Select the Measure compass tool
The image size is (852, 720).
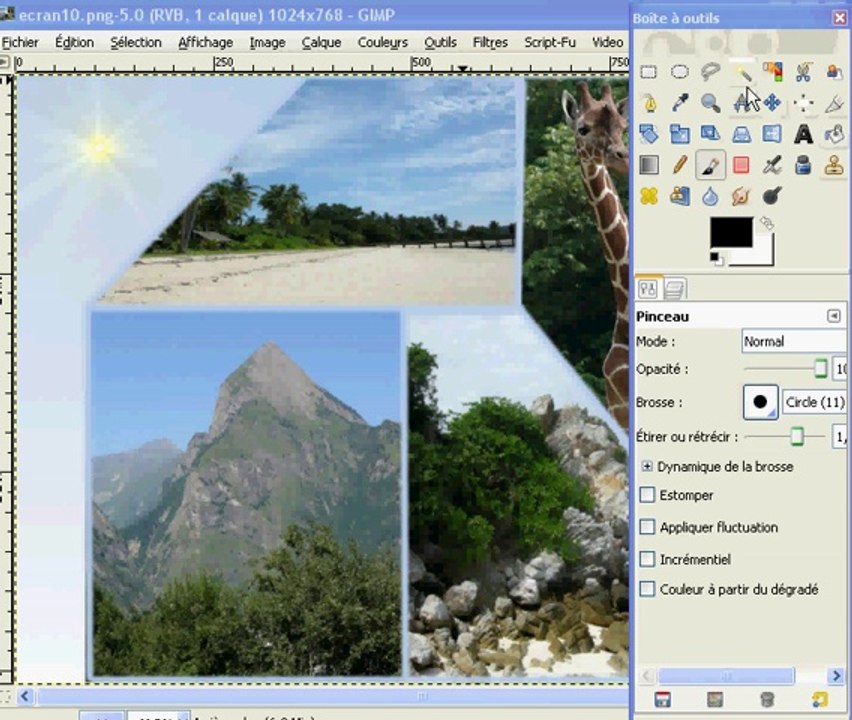[742, 102]
